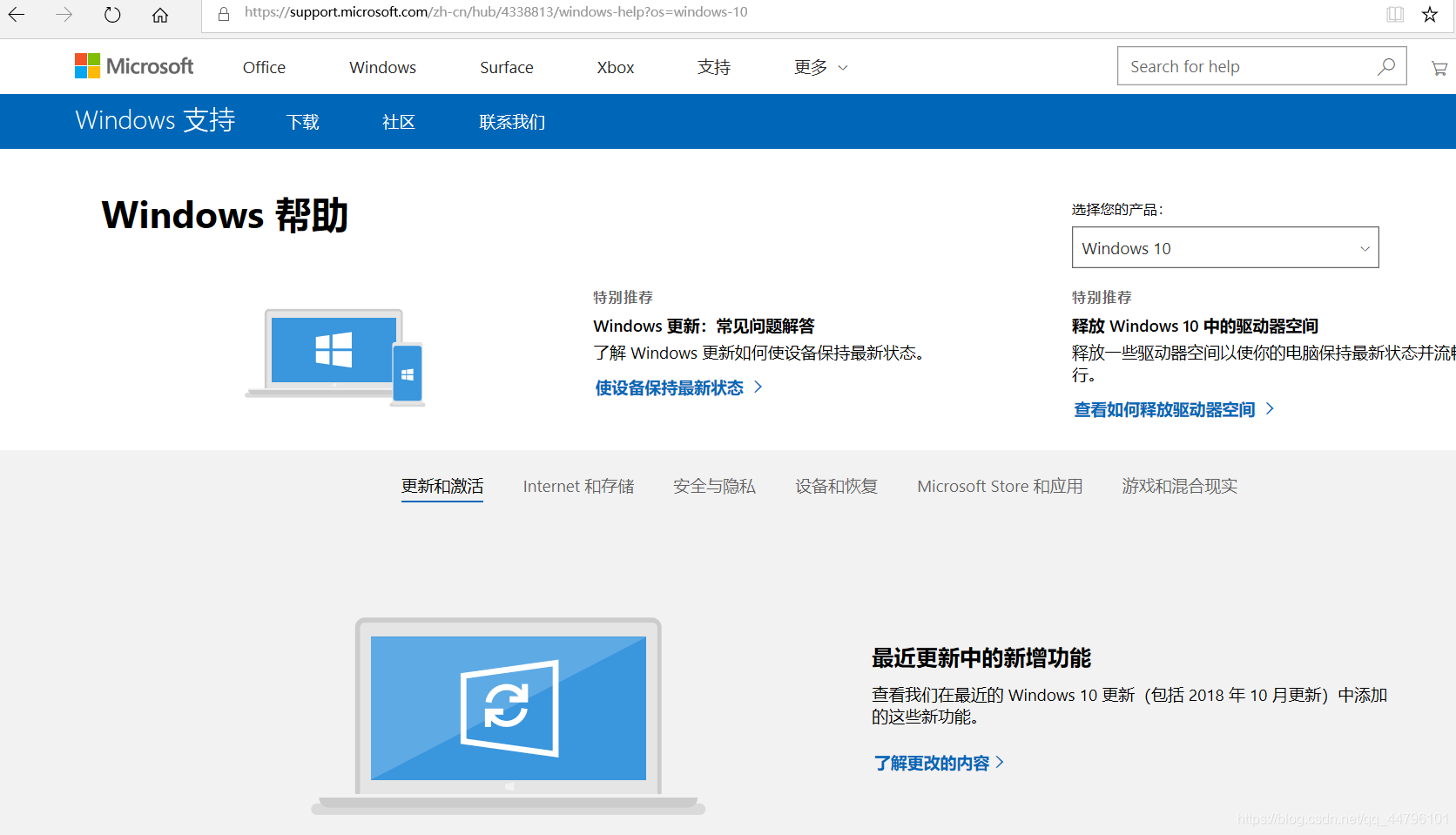
Task: Click Windows 支持 header title
Action: pos(155,120)
